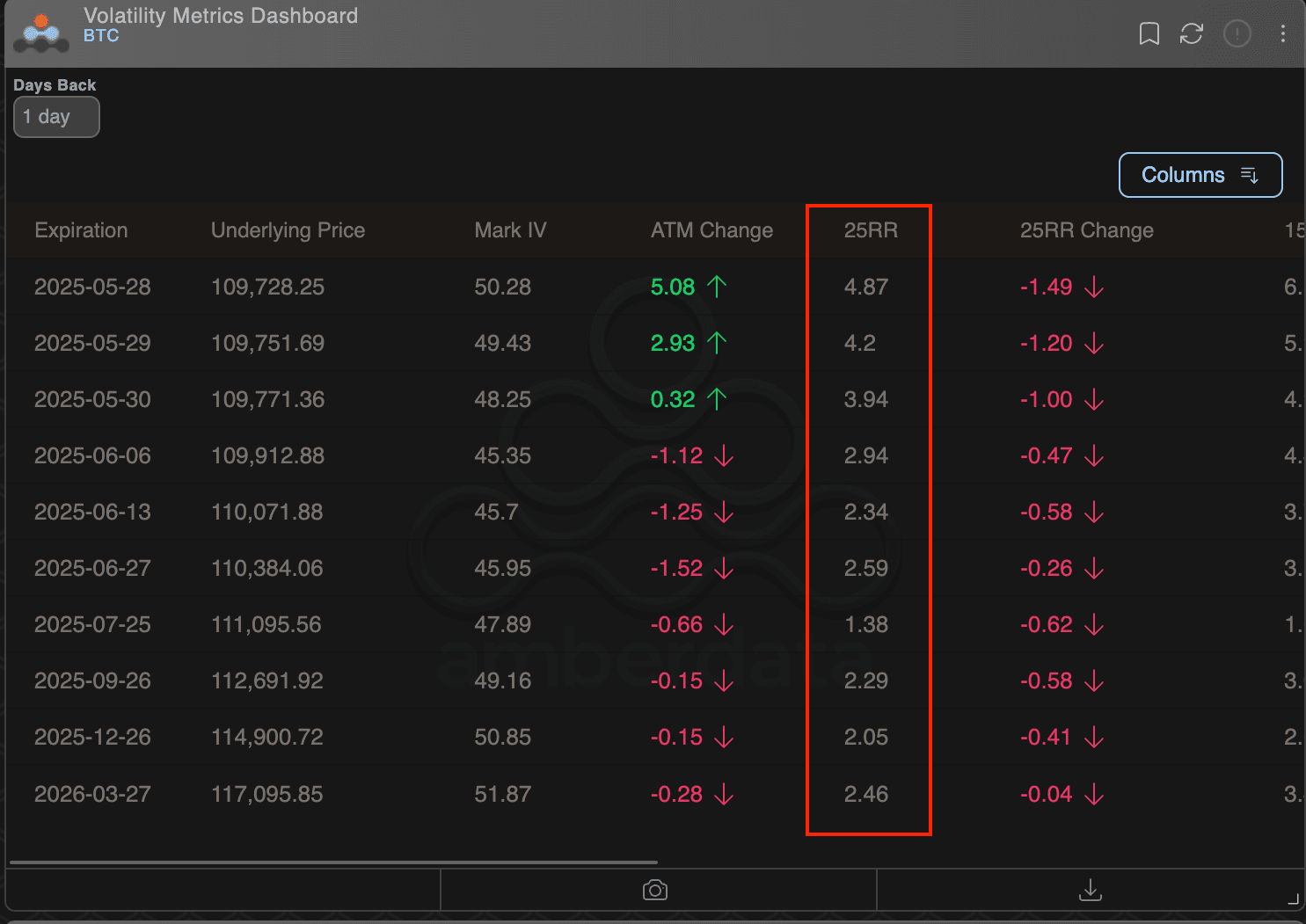Click Mark IV value 51.87

pos(502,794)
